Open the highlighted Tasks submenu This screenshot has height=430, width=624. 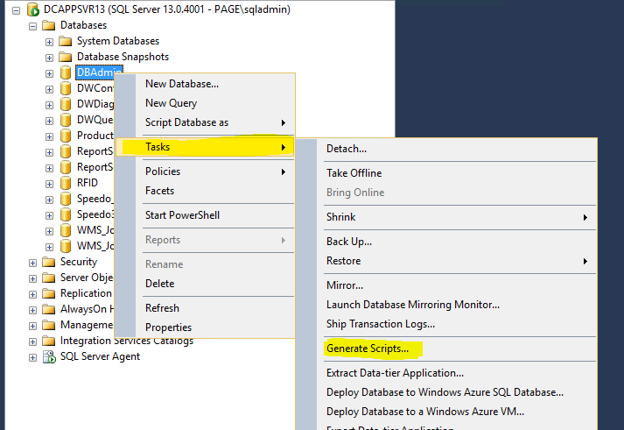point(207,147)
